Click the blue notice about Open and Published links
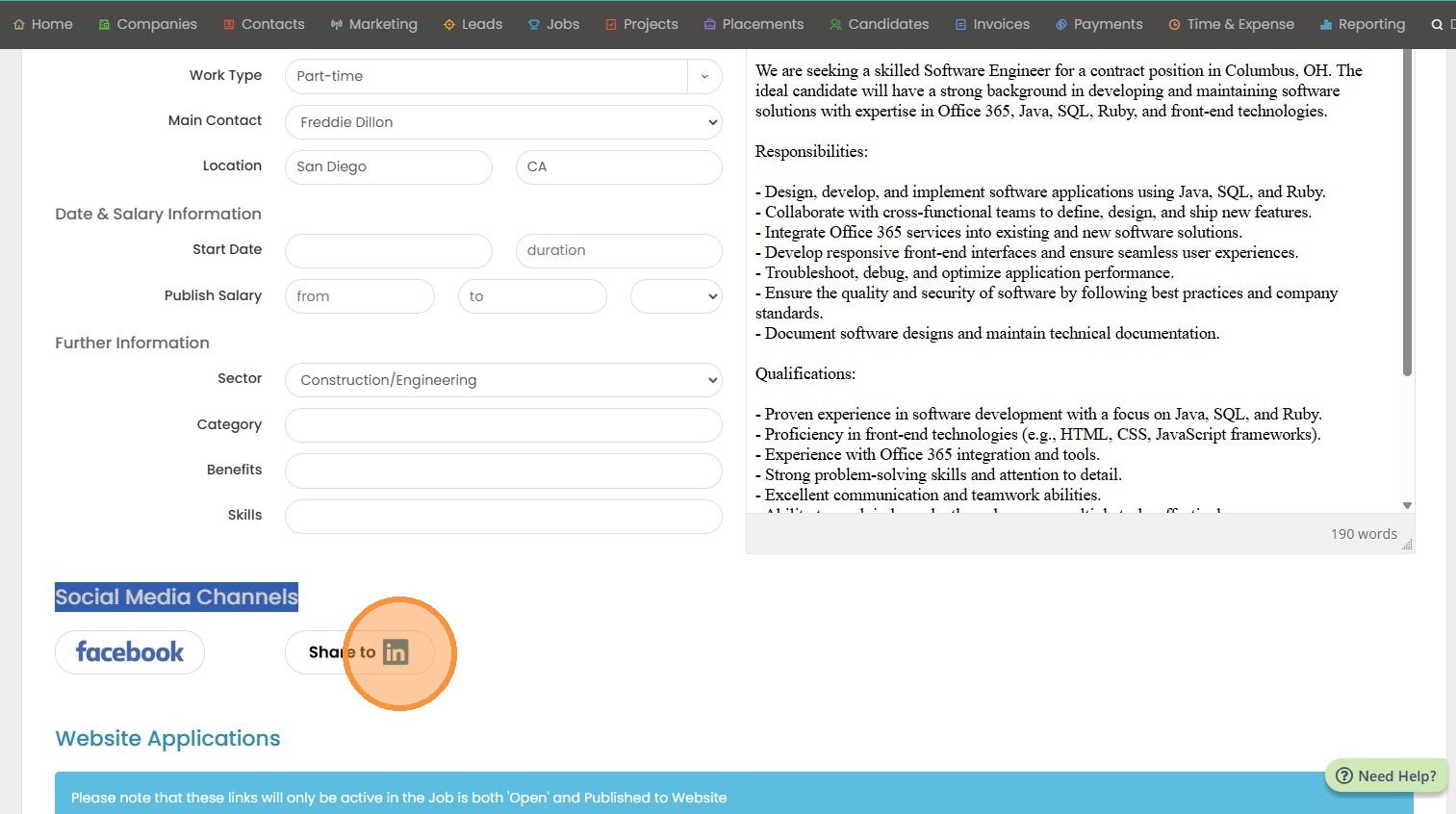Image resolution: width=1456 pixels, height=814 pixels. coord(734,794)
